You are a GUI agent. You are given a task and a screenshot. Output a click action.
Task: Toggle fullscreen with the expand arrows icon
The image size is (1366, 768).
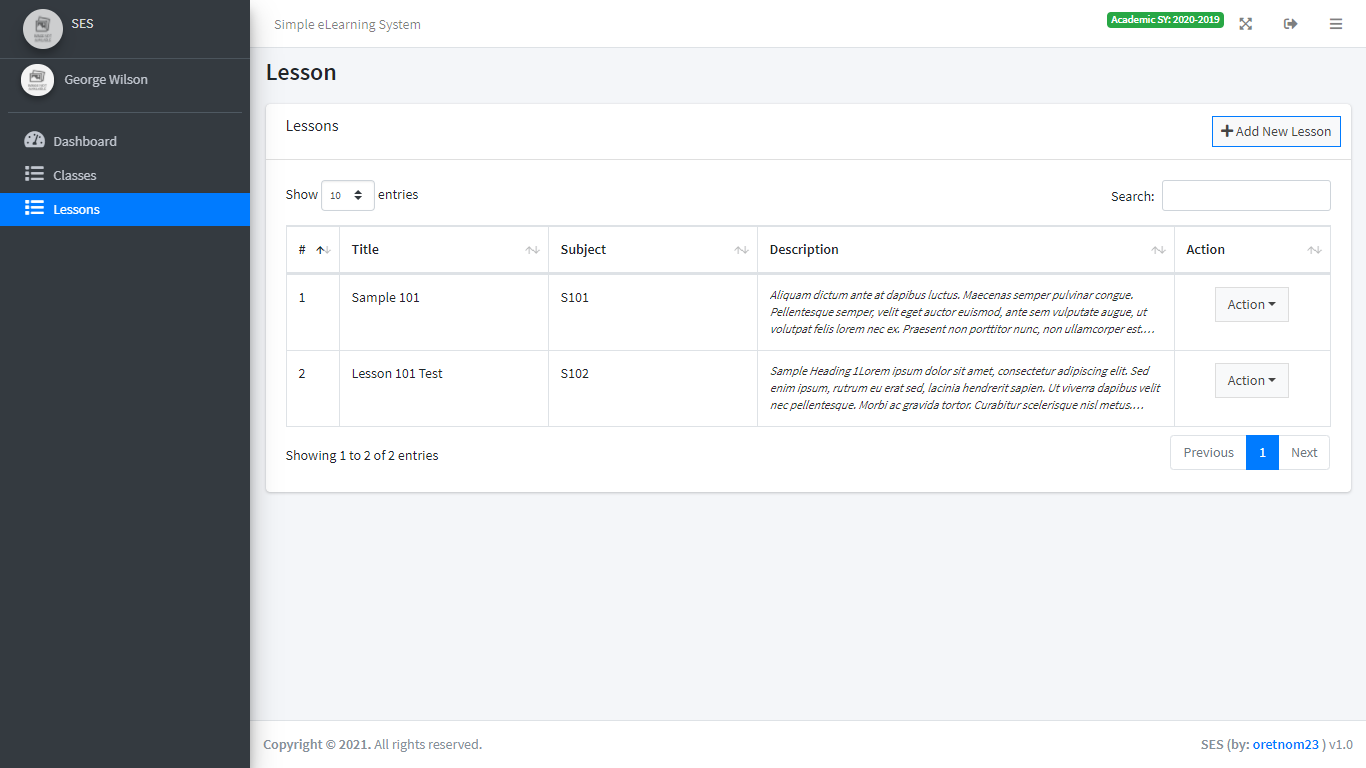click(x=1246, y=24)
